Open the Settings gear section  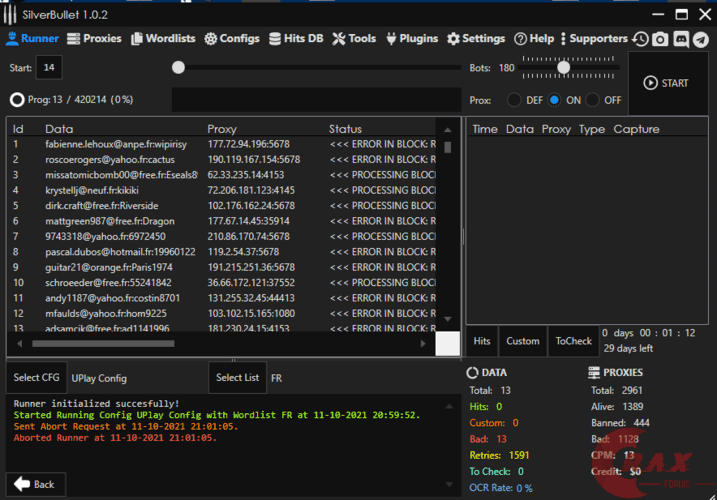(x=476, y=39)
